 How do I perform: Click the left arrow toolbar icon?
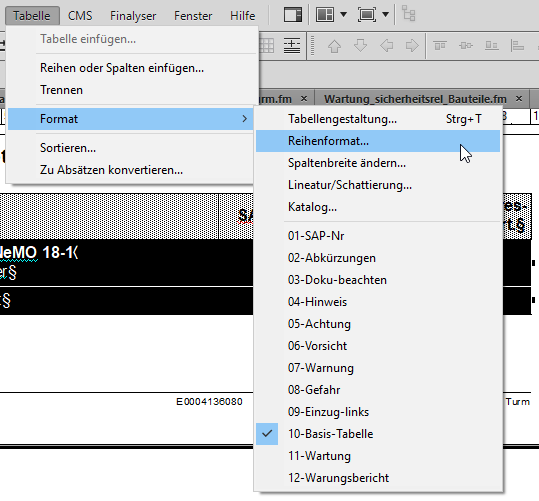(386, 46)
